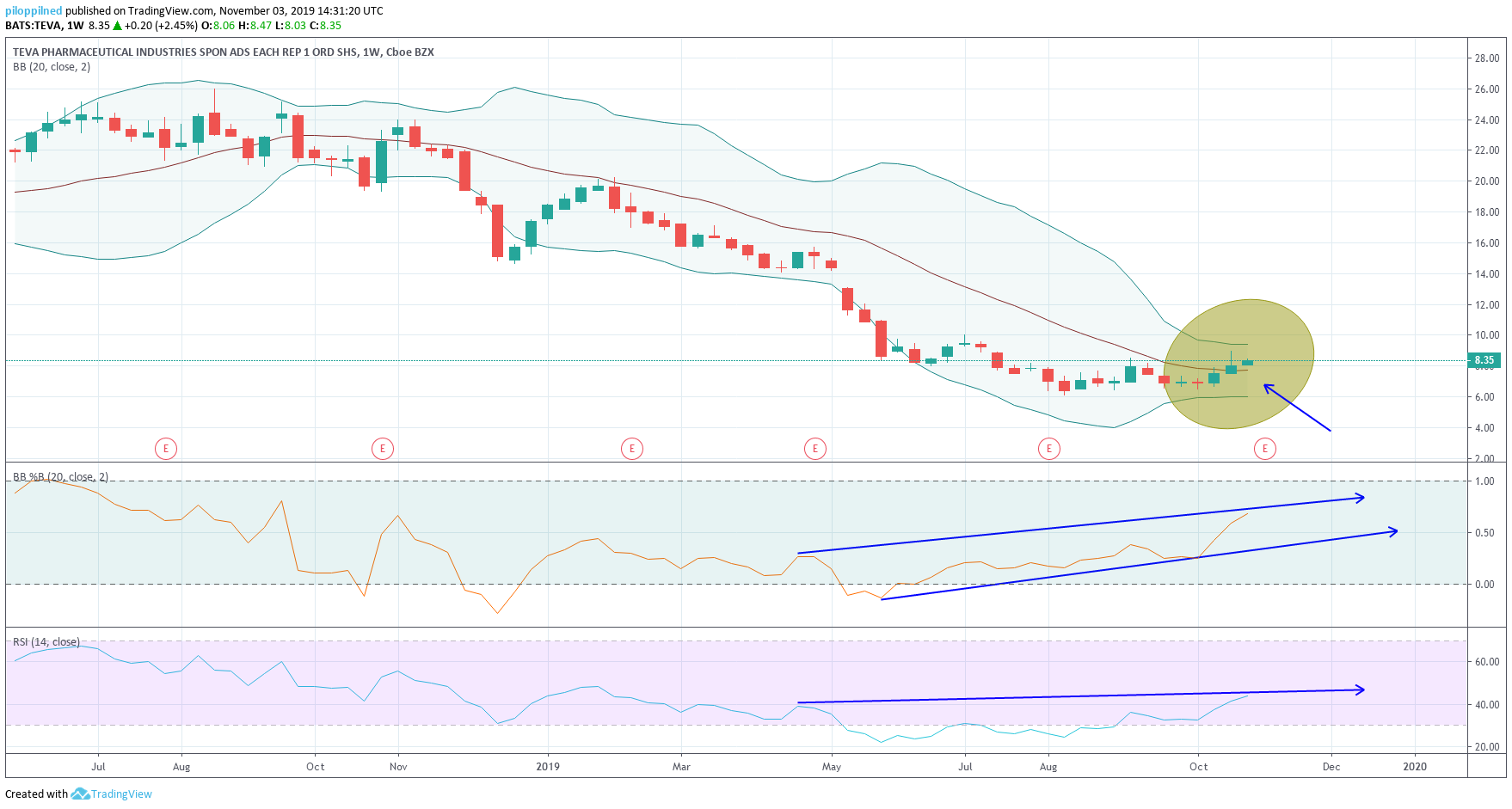1512x809 pixels.
Task: Click the earnings E marker near November 2019
Action: click(x=1264, y=448)
